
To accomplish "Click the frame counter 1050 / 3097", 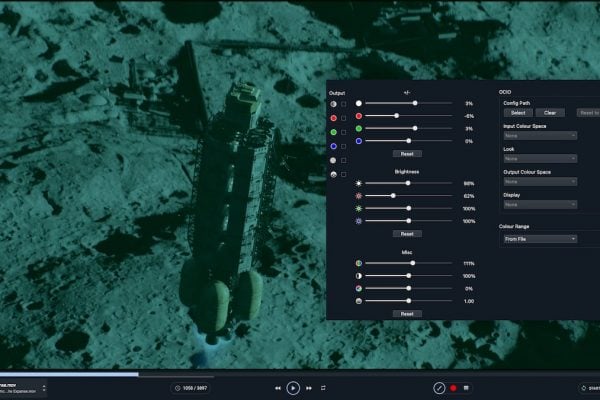I will [x=191, y=388].
